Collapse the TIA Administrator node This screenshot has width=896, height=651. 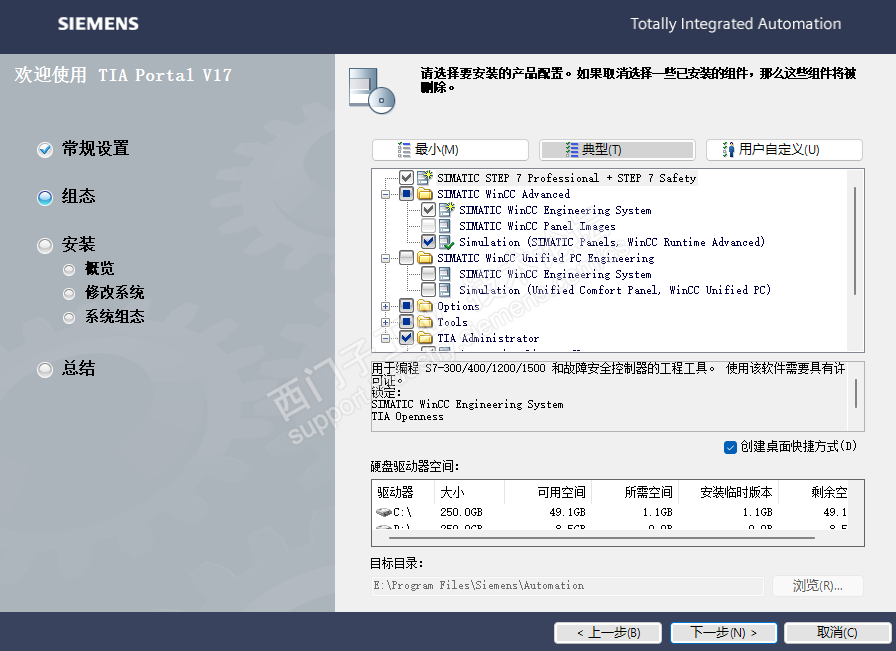(x=386, y=338)
